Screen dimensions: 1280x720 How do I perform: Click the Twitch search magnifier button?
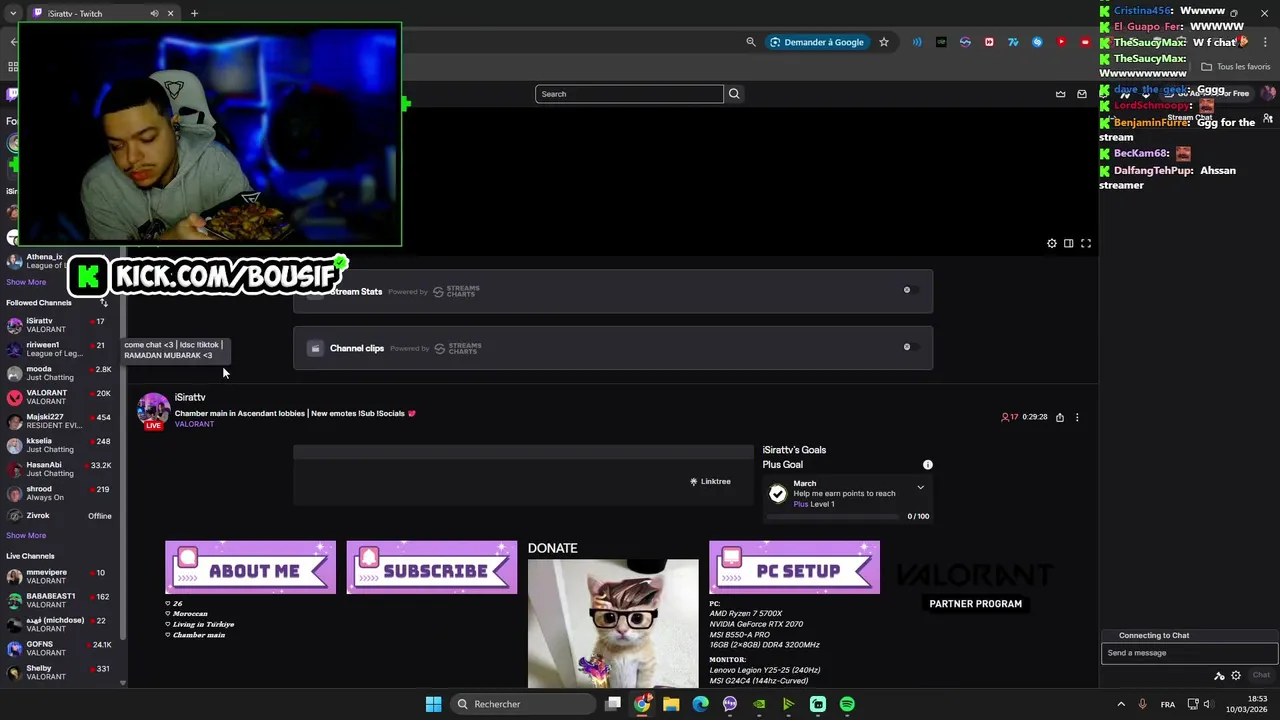click(734, 94)
